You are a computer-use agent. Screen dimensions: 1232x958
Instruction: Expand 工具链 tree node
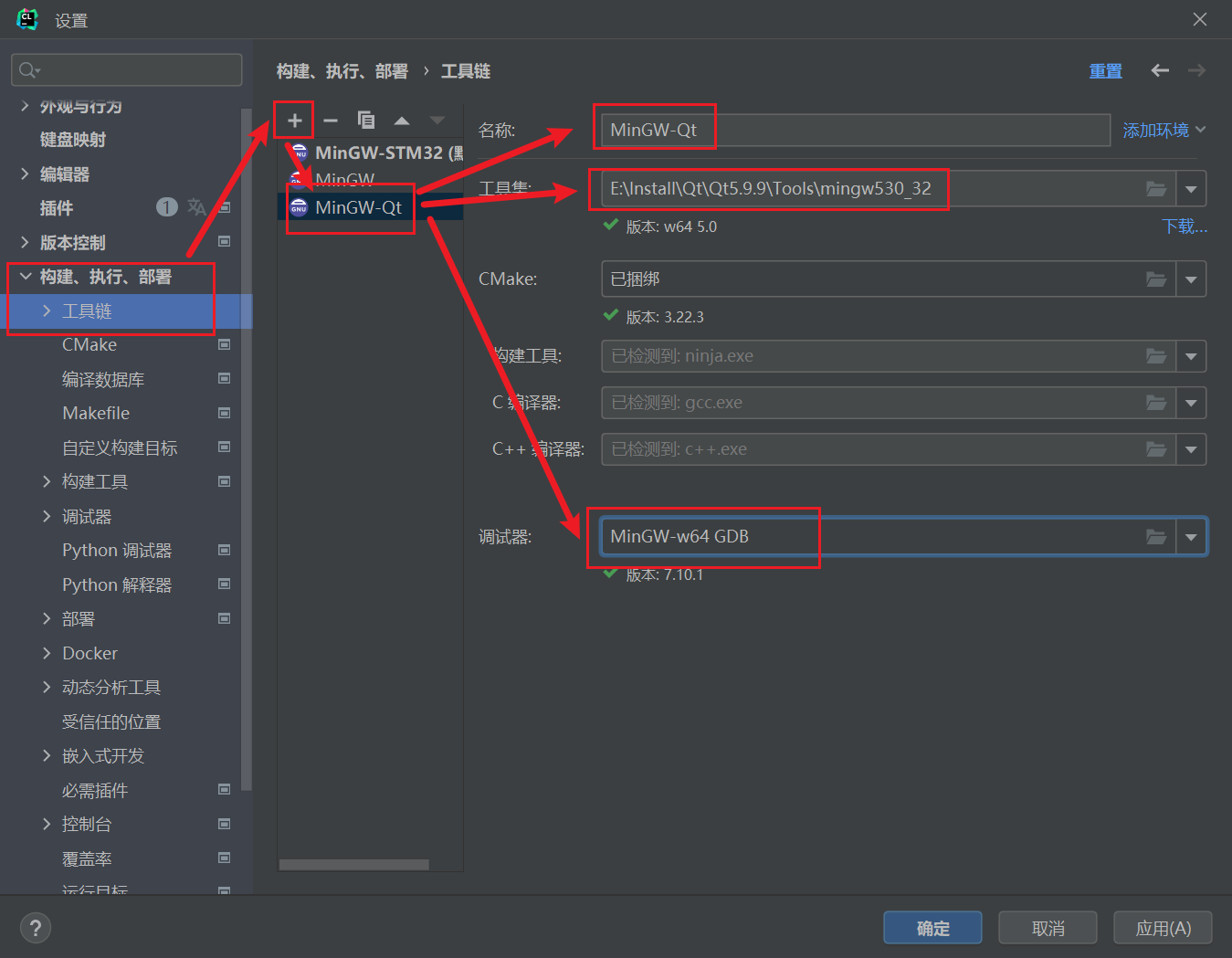click(47, 311)
